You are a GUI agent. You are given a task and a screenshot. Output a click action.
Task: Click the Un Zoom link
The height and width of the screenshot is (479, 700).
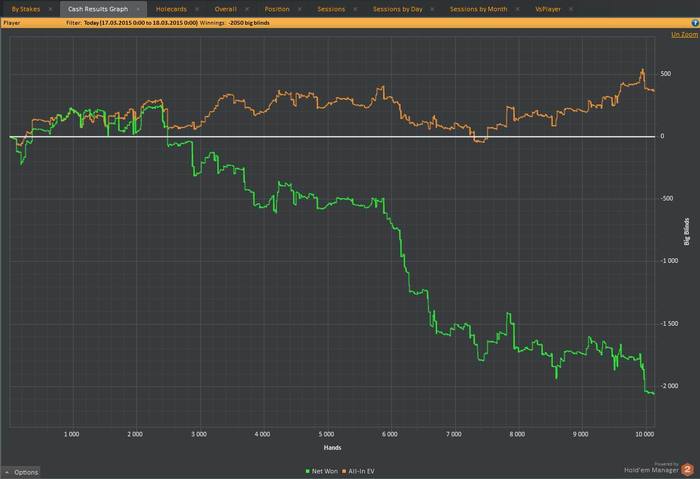tap(684, 34)
